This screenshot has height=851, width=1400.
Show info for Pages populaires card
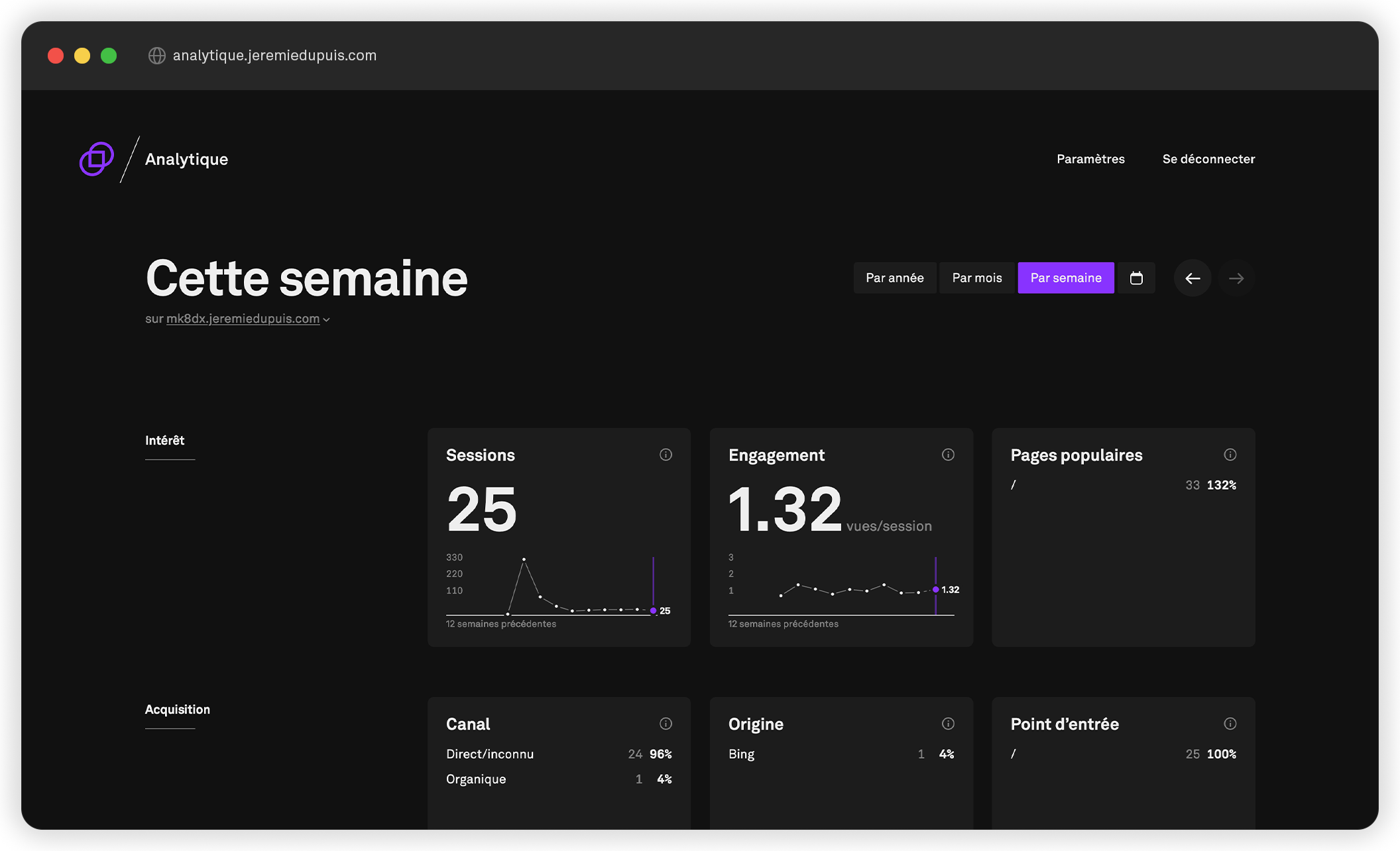1230,455
